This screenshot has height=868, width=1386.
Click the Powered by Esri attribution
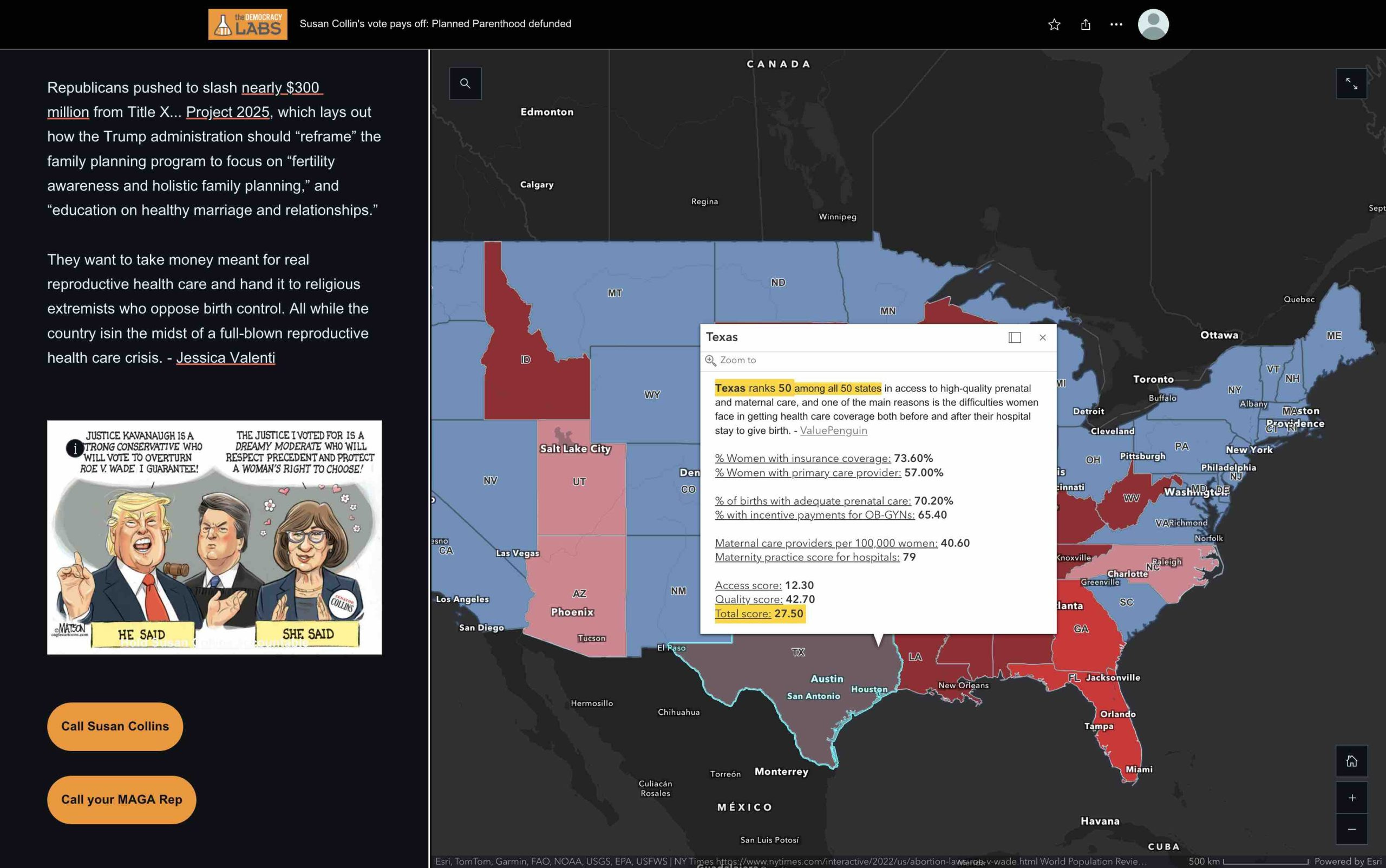pyautogui.click(x=1348, y=861)
